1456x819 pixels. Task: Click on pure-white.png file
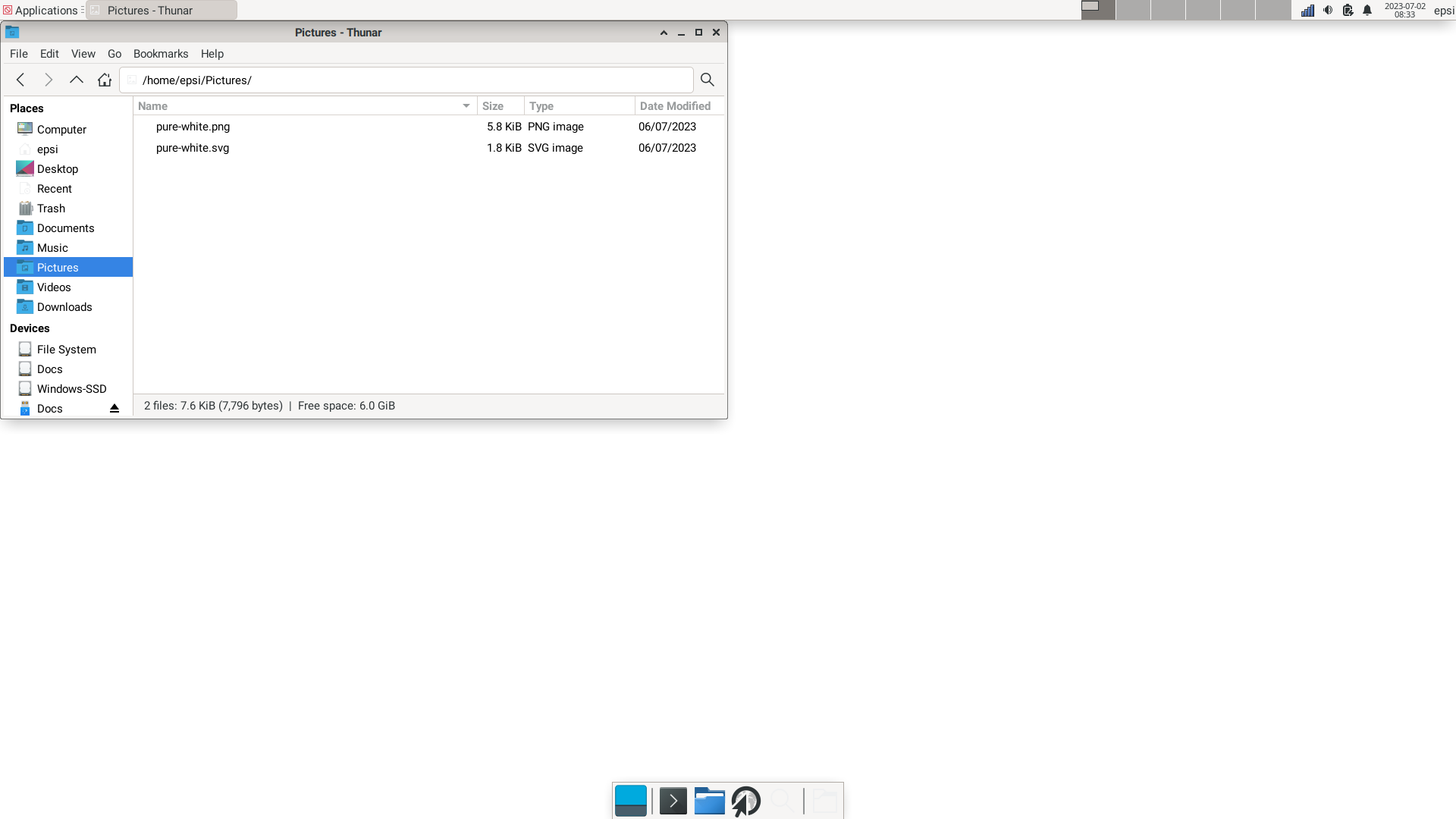pos(193,126)
